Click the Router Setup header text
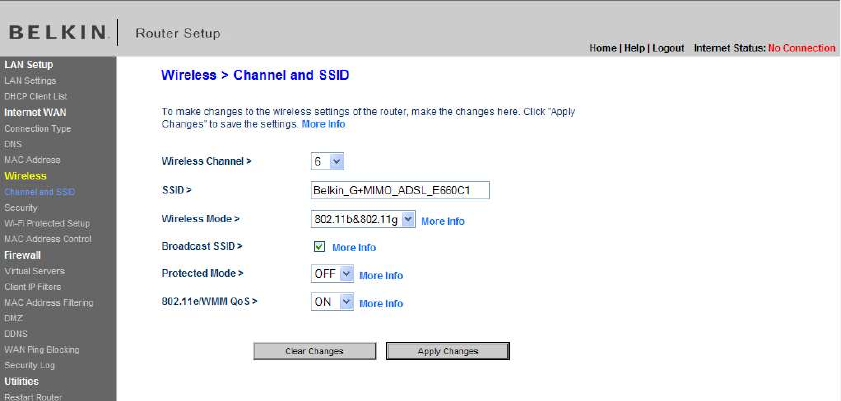841x401 pixels. [178, 33]
